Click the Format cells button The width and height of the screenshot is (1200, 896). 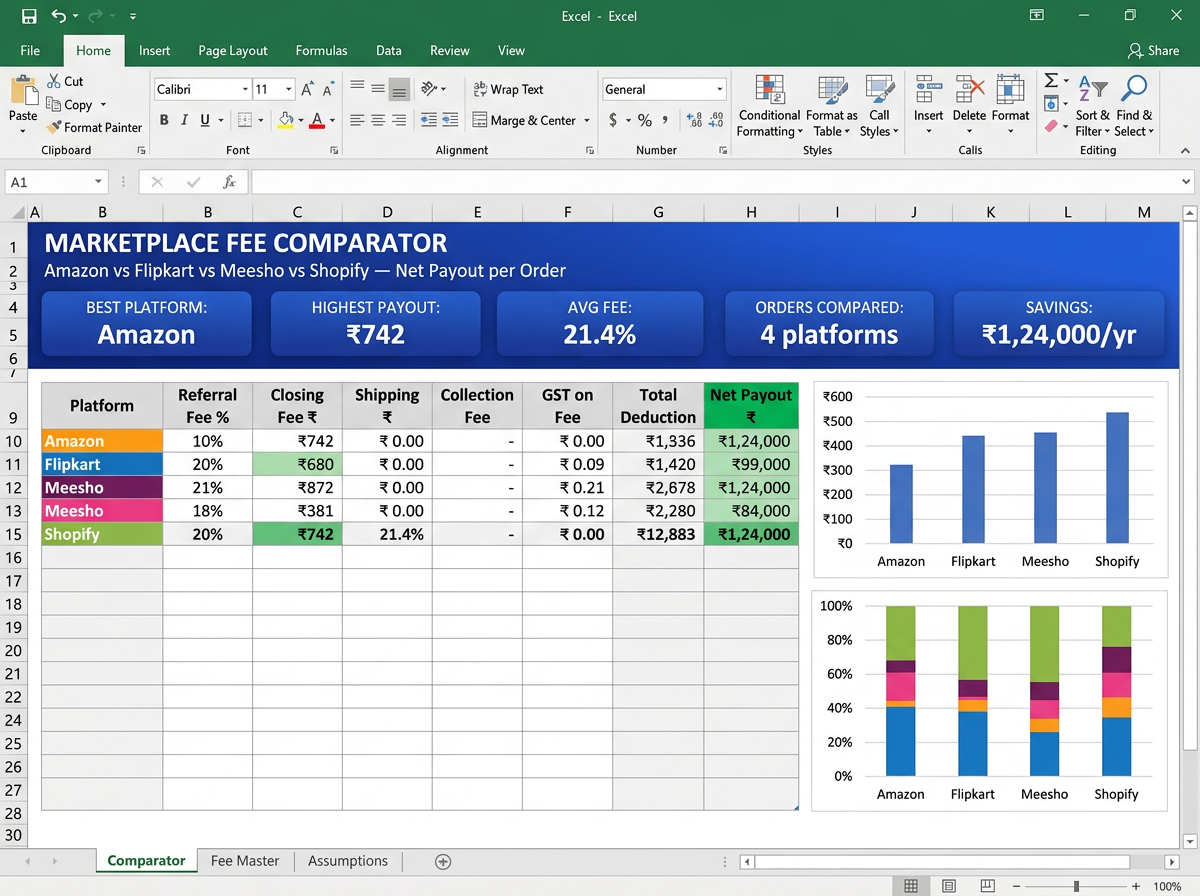click(x=1010, y=106)
